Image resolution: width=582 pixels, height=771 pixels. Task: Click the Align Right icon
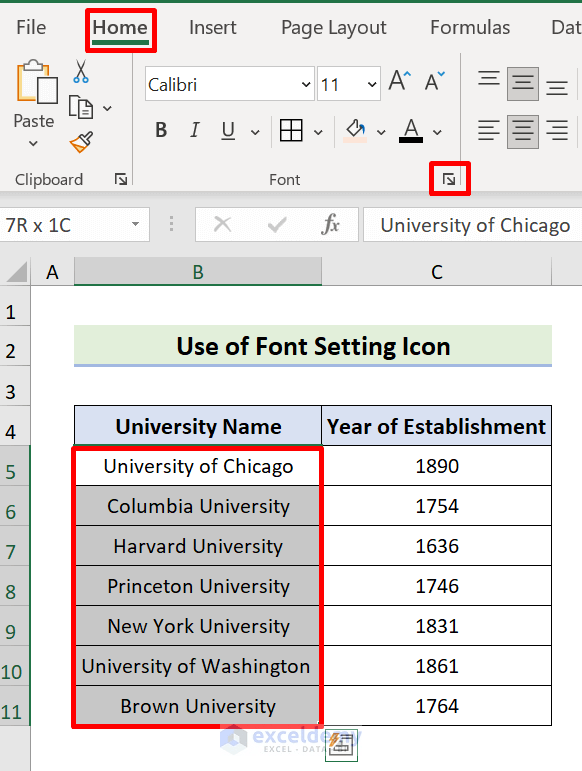(557, 131)
